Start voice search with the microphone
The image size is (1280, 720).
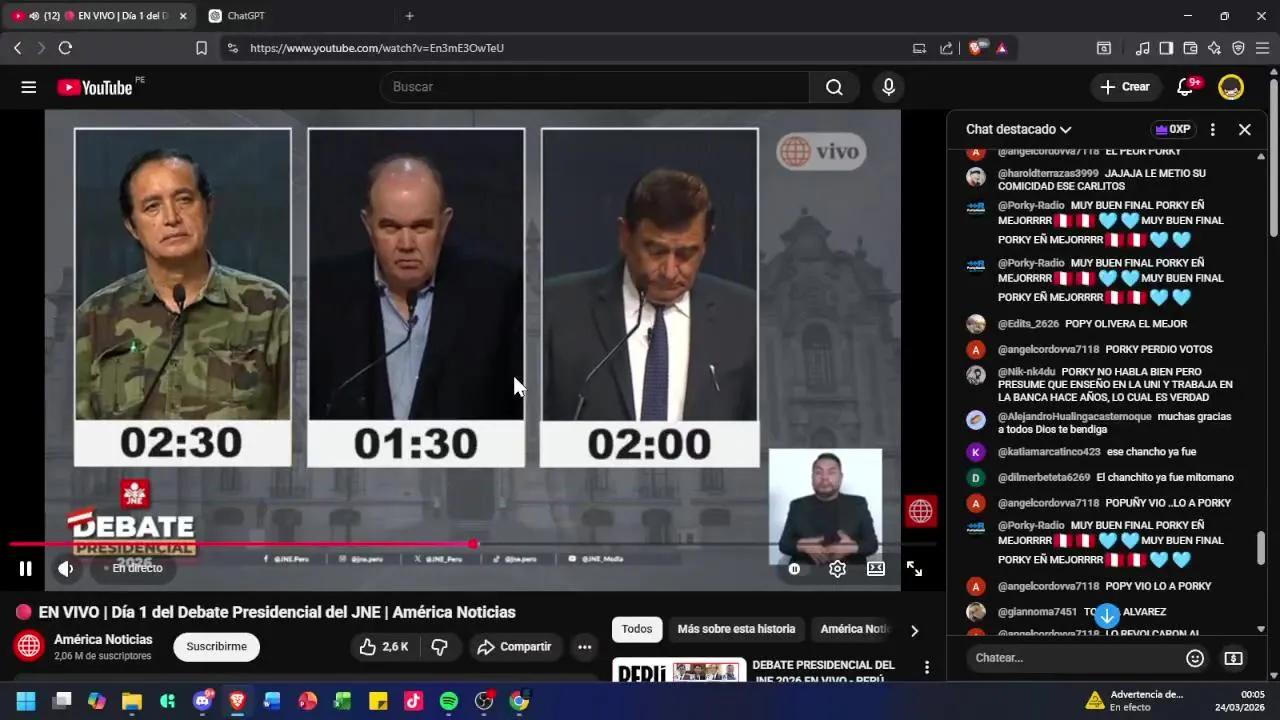click(888, 87)
